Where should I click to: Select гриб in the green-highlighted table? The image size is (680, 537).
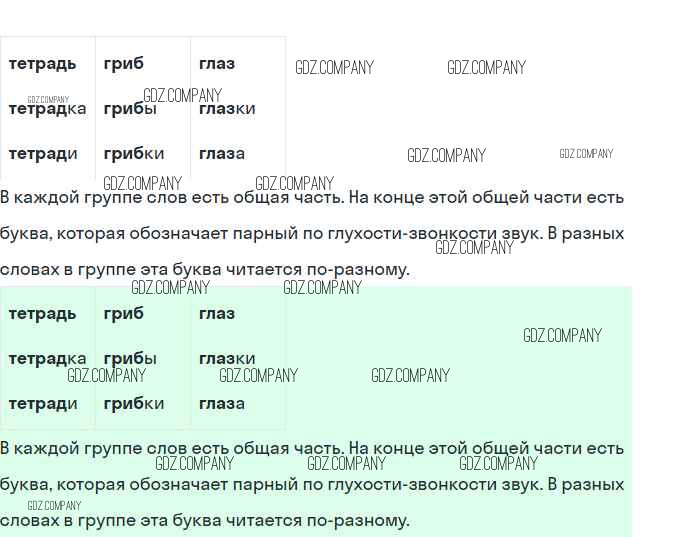(x=123, y=314)
